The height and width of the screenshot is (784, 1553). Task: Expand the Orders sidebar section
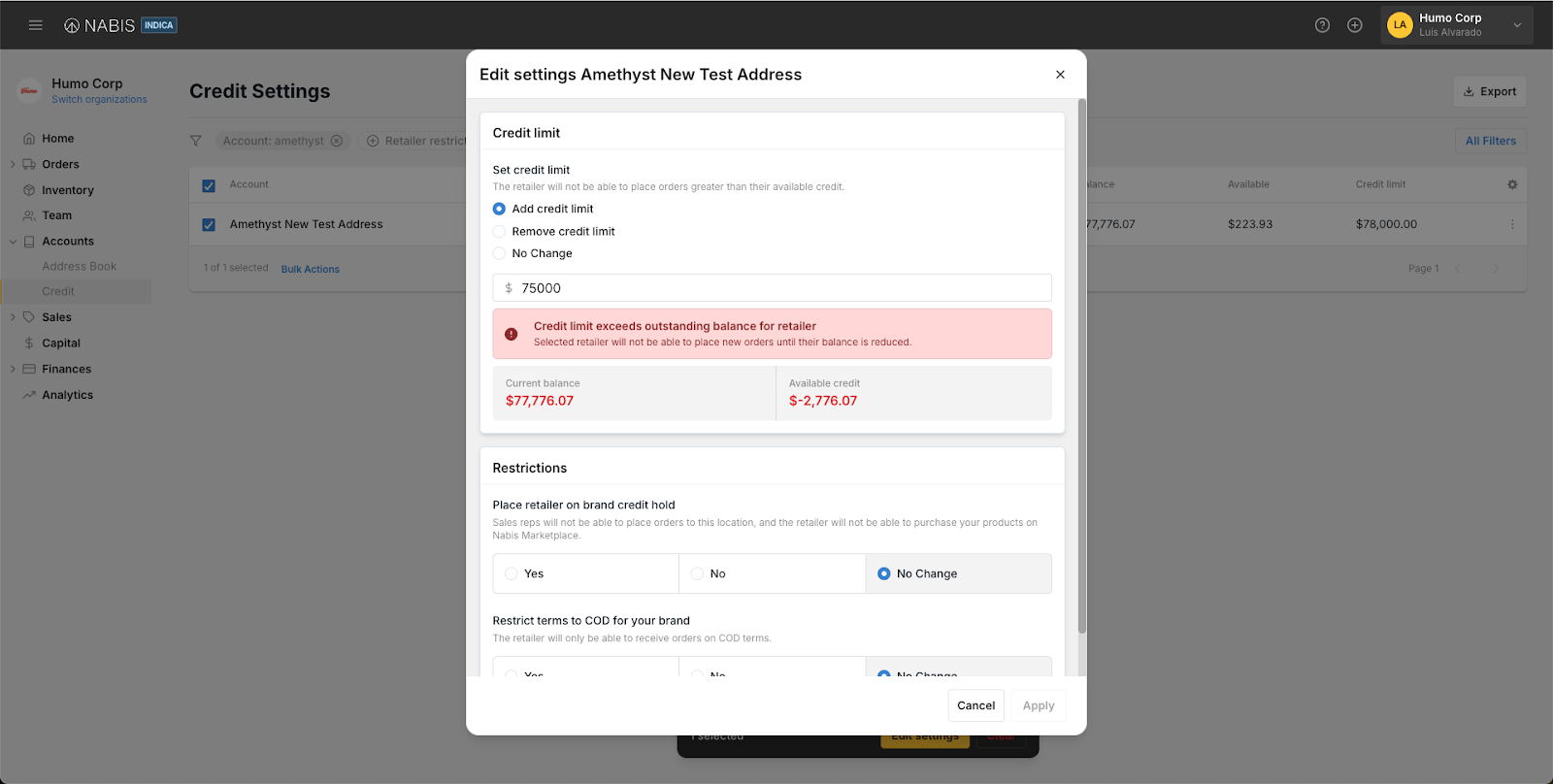pos(13,165)
